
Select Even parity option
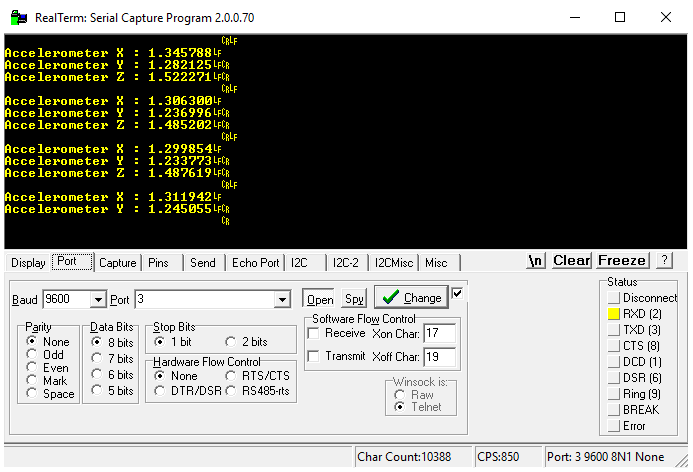tap(32, 367)
